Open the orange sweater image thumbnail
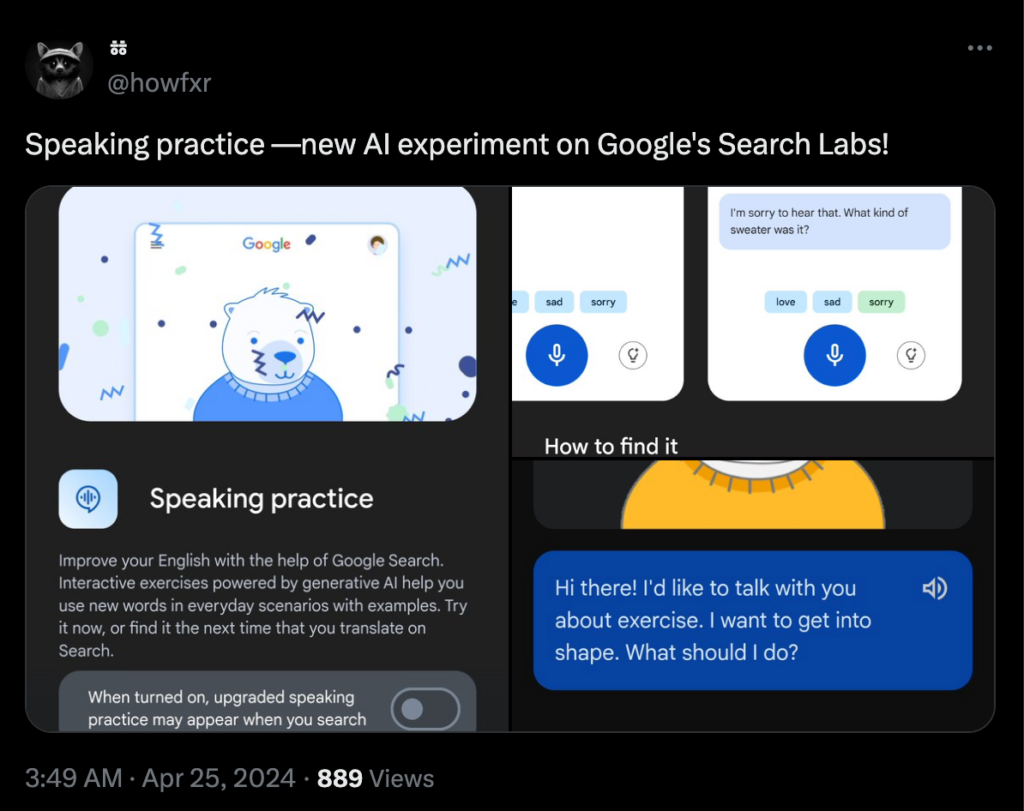Viewport: 1024px width, 811px height. [752, 494]
